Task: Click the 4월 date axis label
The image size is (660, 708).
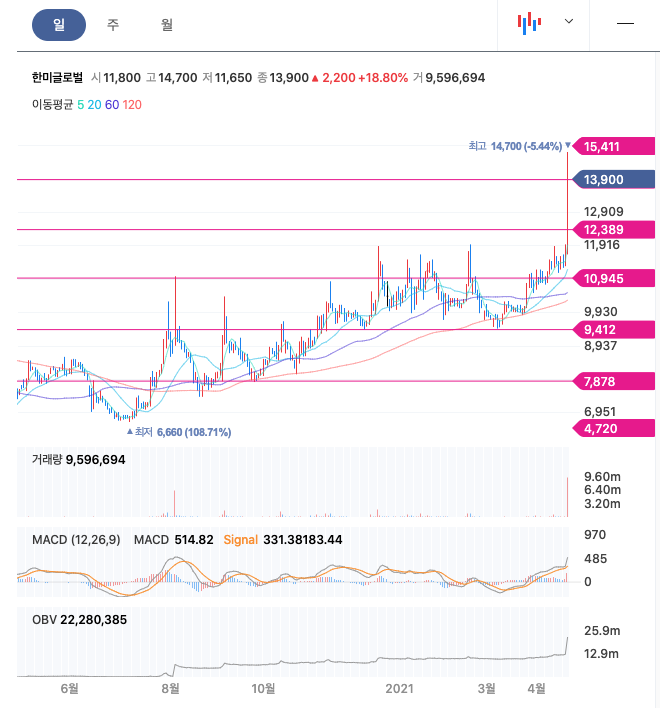Action: point(536,689)
